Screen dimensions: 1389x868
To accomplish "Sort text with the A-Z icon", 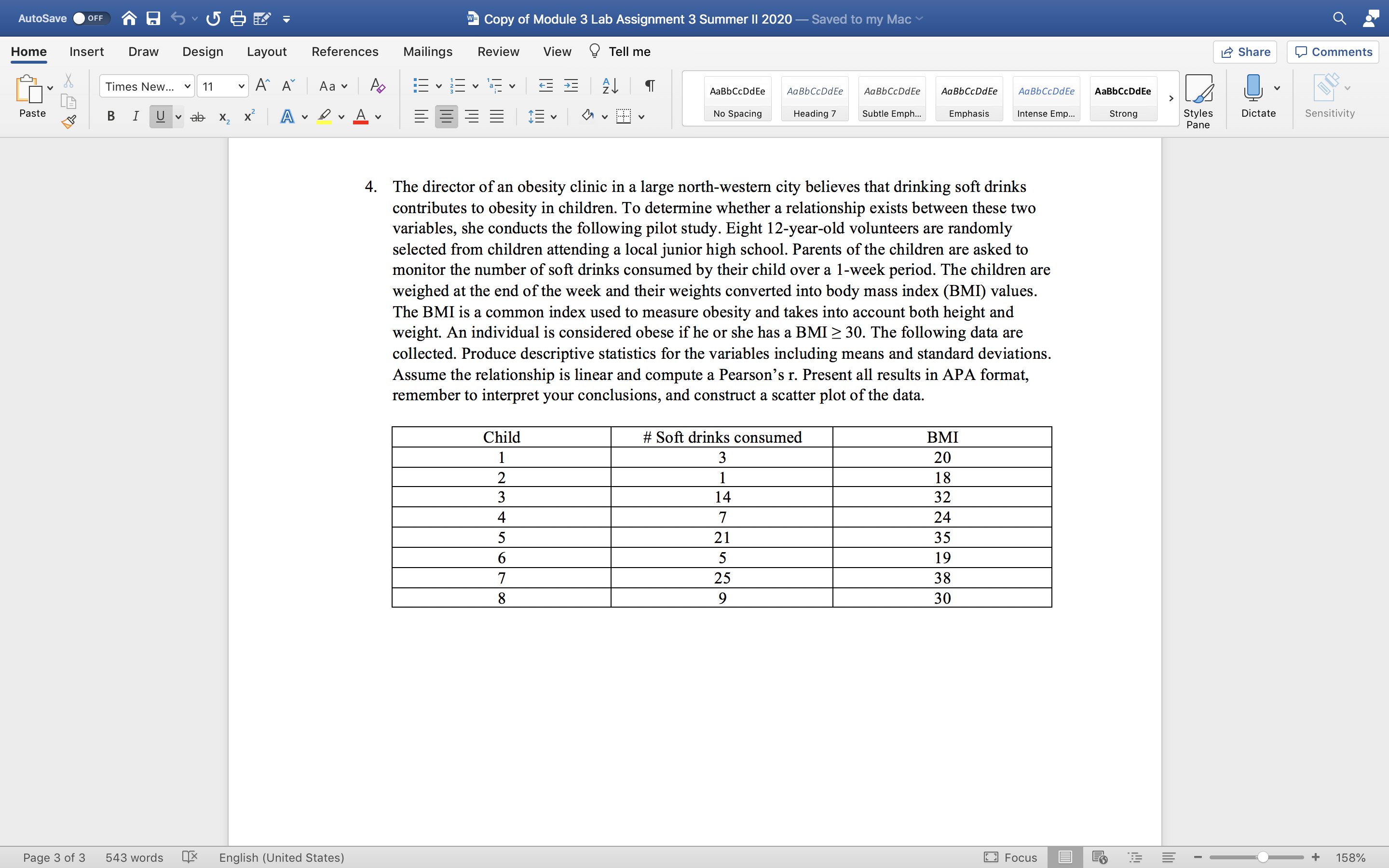I will [610, 85].
